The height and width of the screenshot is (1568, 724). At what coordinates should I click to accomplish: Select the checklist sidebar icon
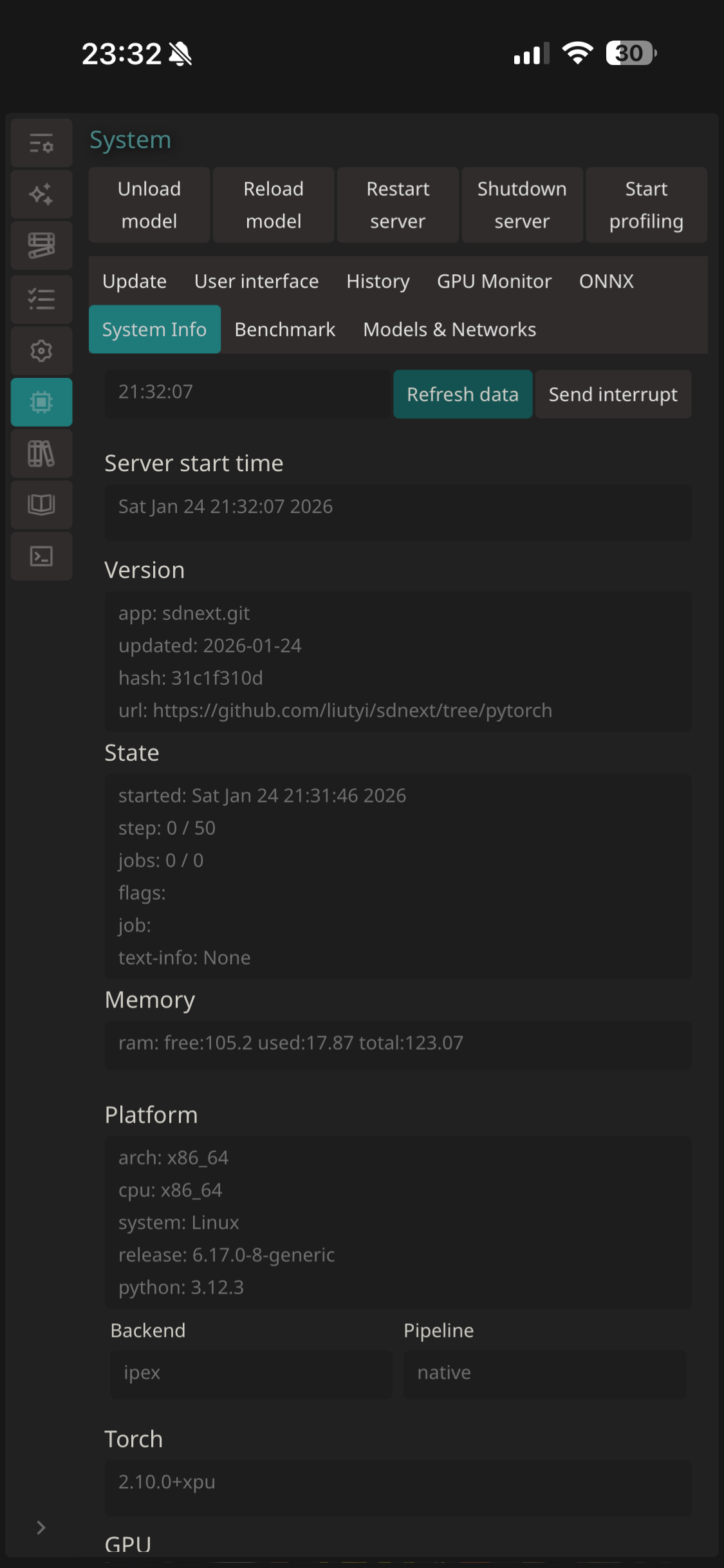tap(41, 299)
